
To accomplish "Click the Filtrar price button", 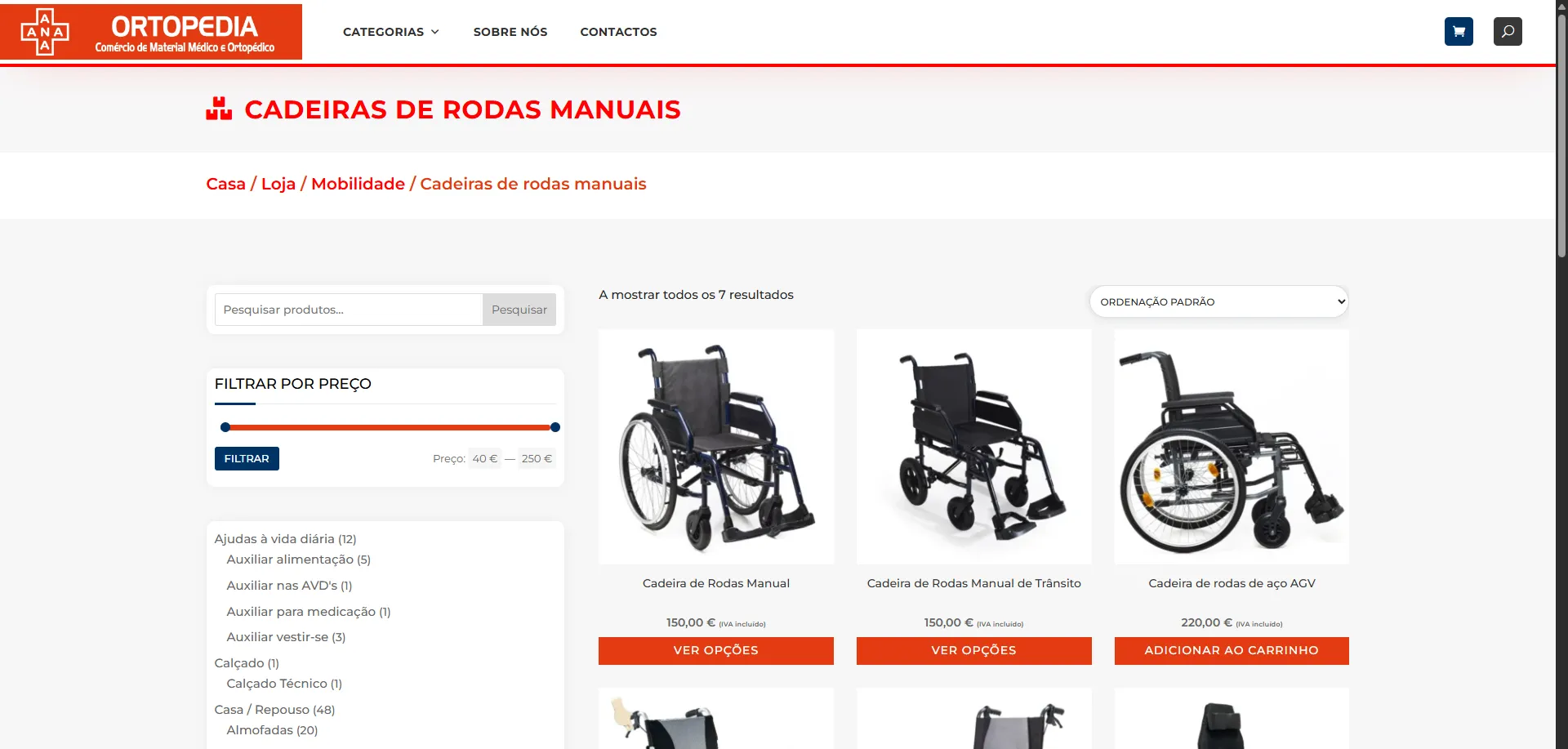I will (247, 458).
